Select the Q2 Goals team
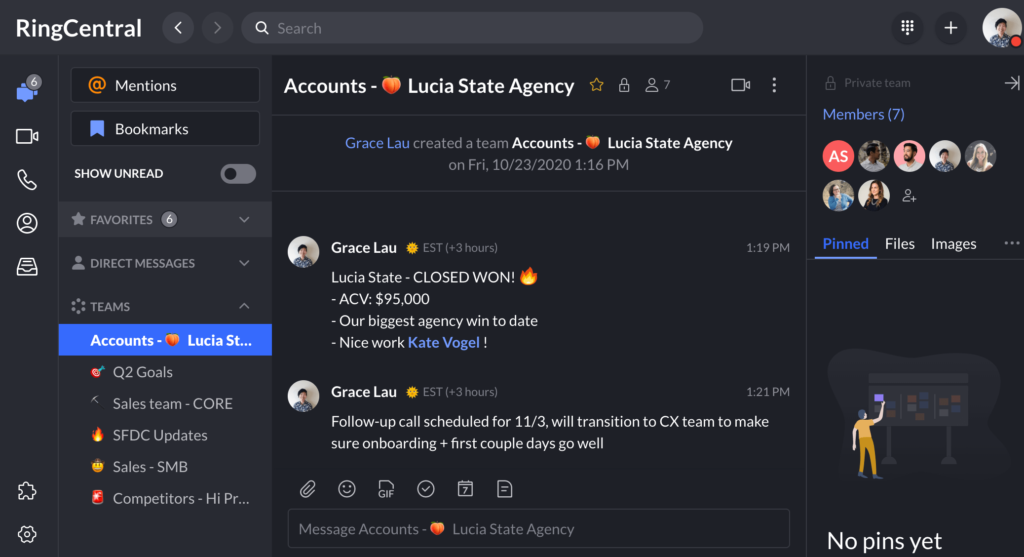 [x=142, y=372]
